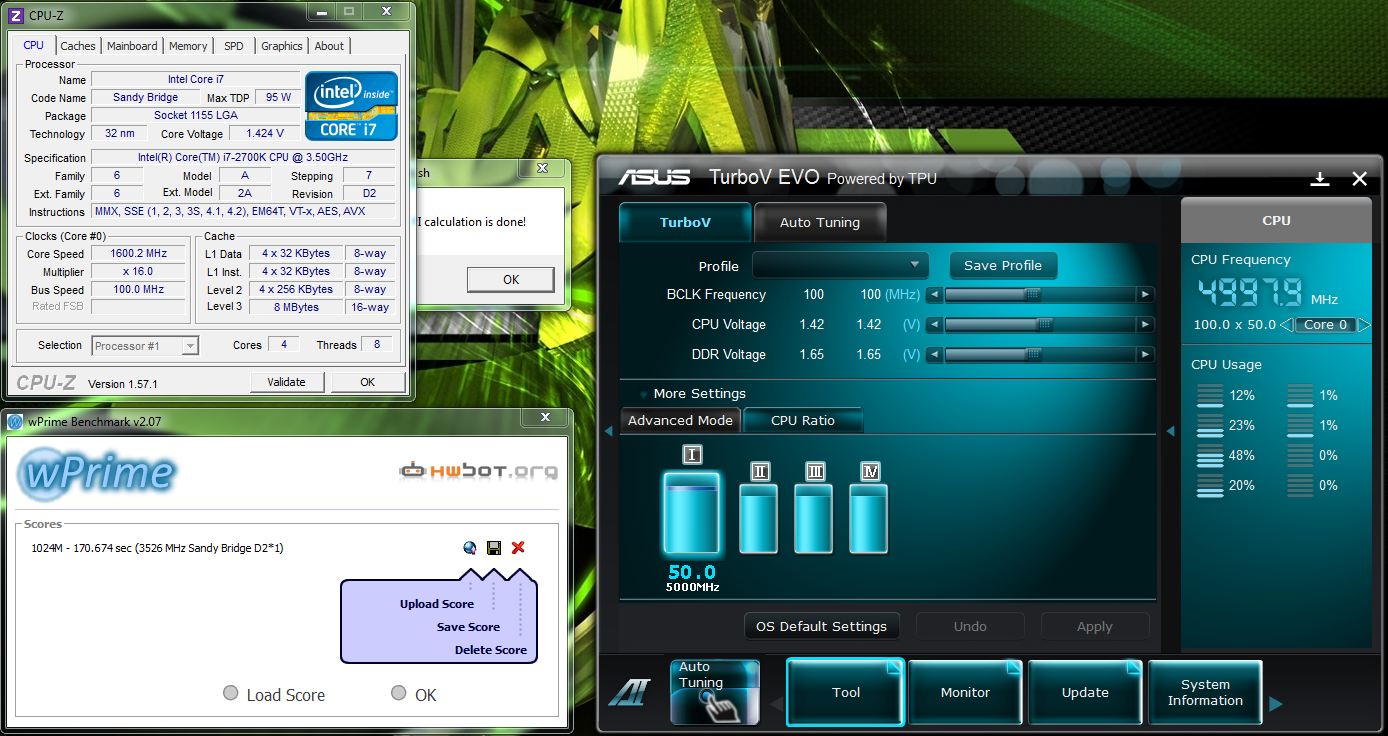This screenshot has width=1388, height=736.
Task: Click the Monitor button in AI Suite
Action: (x=965, y=692)
